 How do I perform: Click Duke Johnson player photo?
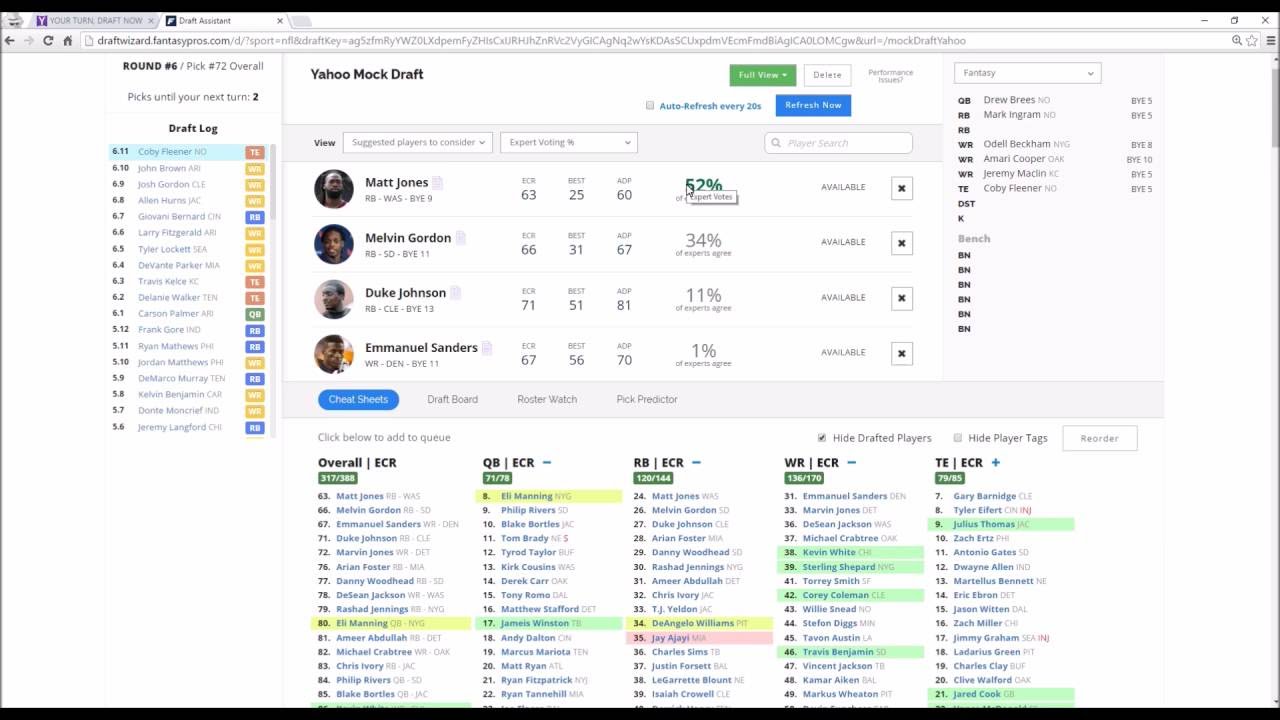pos(334,299)
